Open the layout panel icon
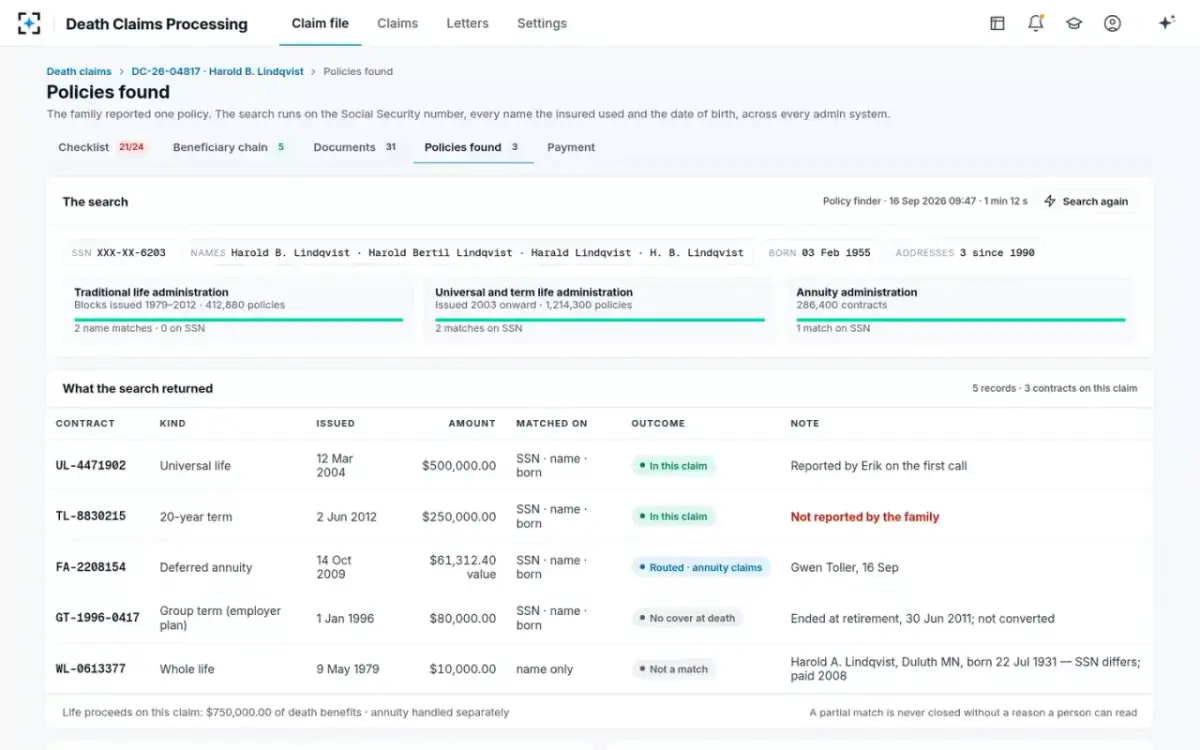Image resolution: width=1200 pixels, height=750 pixels. tap(997, 23)
